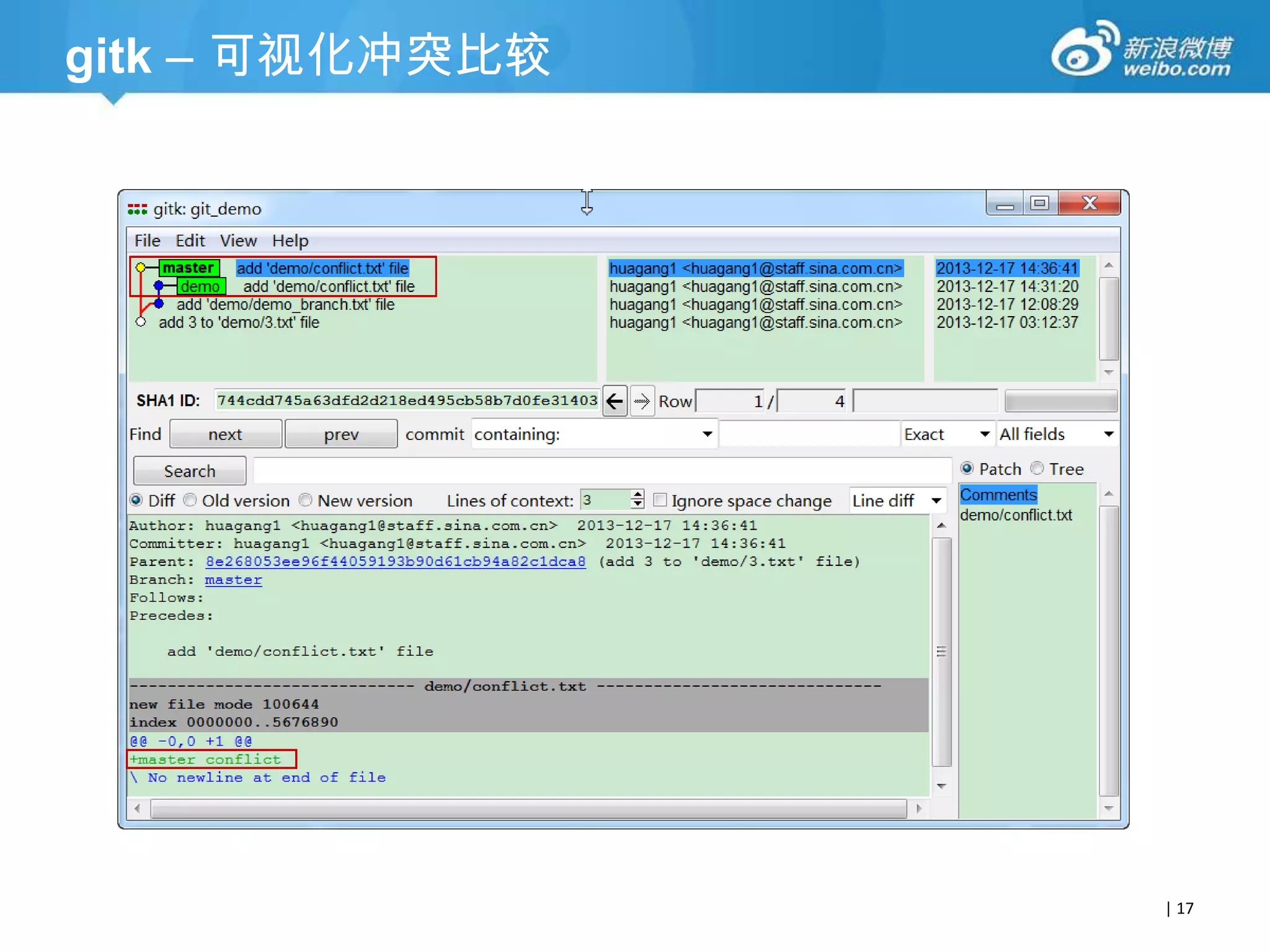Click the Search button
Screen dimensions: 1270x952
pyautogui.click(x=190, y=471)
